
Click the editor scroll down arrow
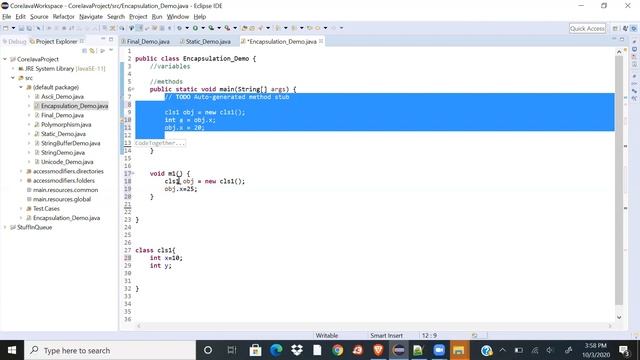pos(619,317)
